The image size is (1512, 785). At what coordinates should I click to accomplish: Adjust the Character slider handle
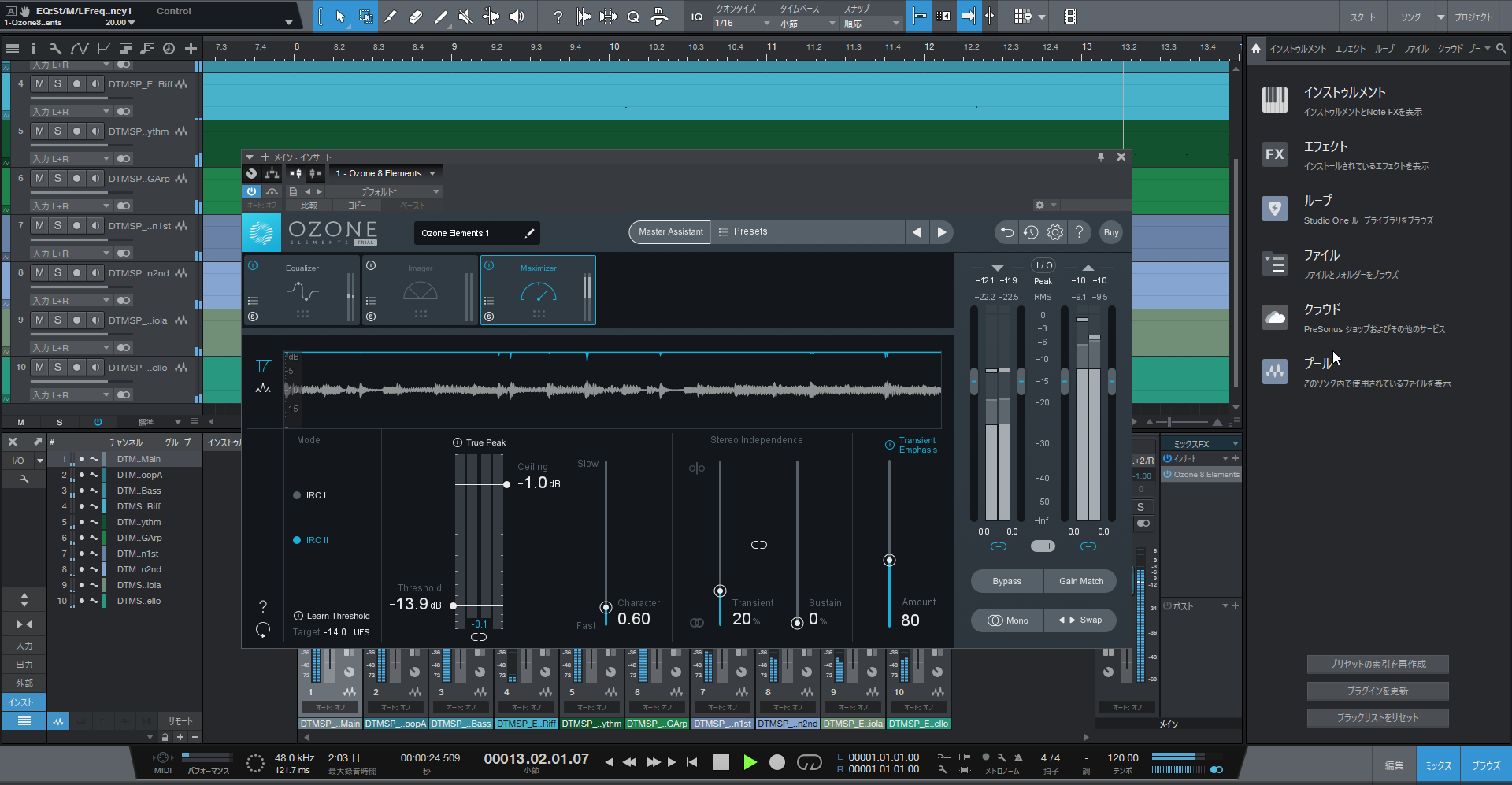pos(606,607)
